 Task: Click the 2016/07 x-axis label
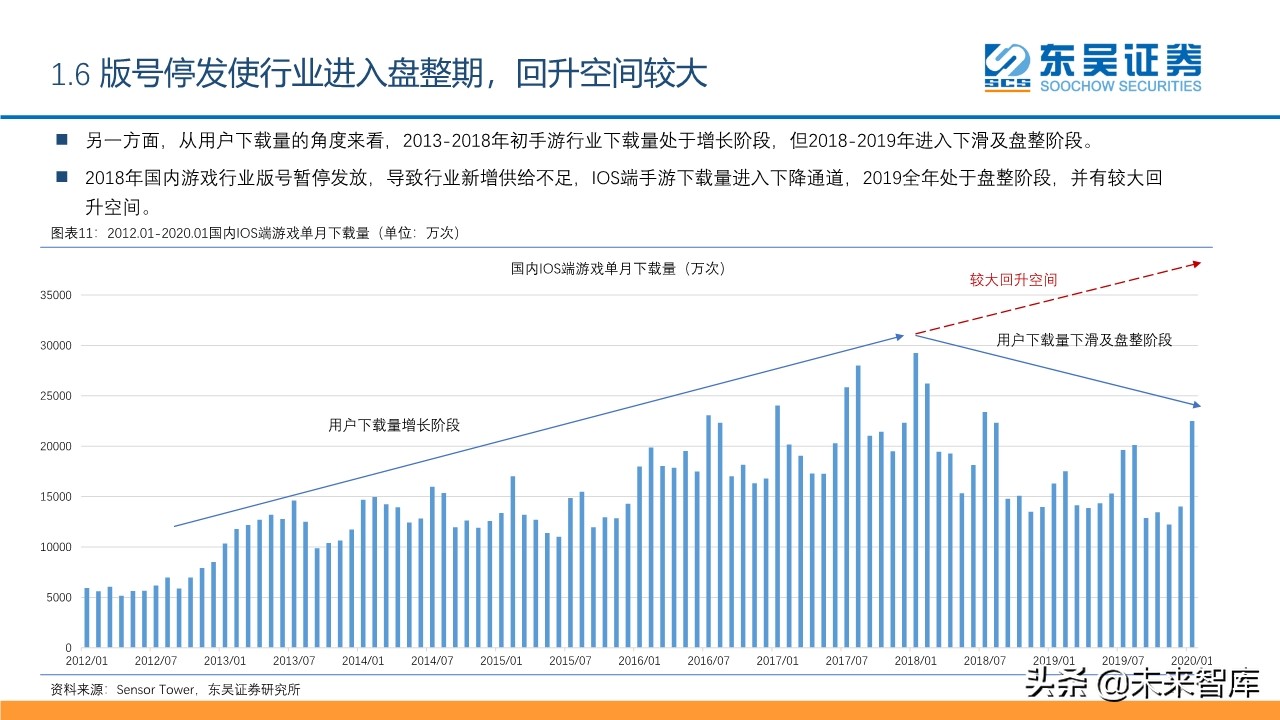(x=708, y=661)
